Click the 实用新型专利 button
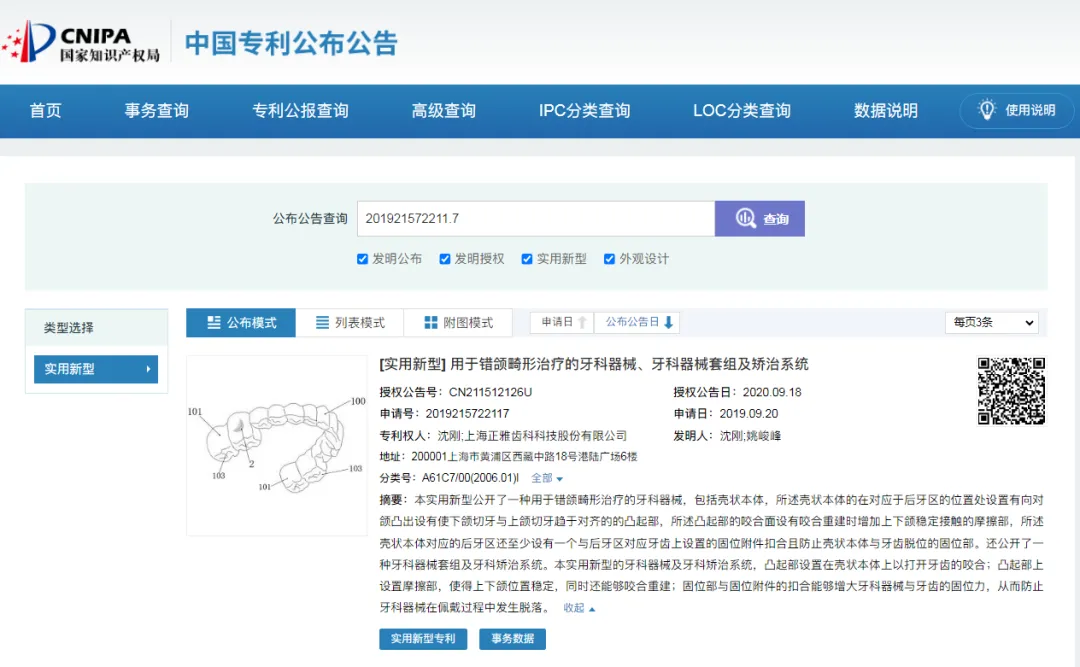 tap(423, 639)
